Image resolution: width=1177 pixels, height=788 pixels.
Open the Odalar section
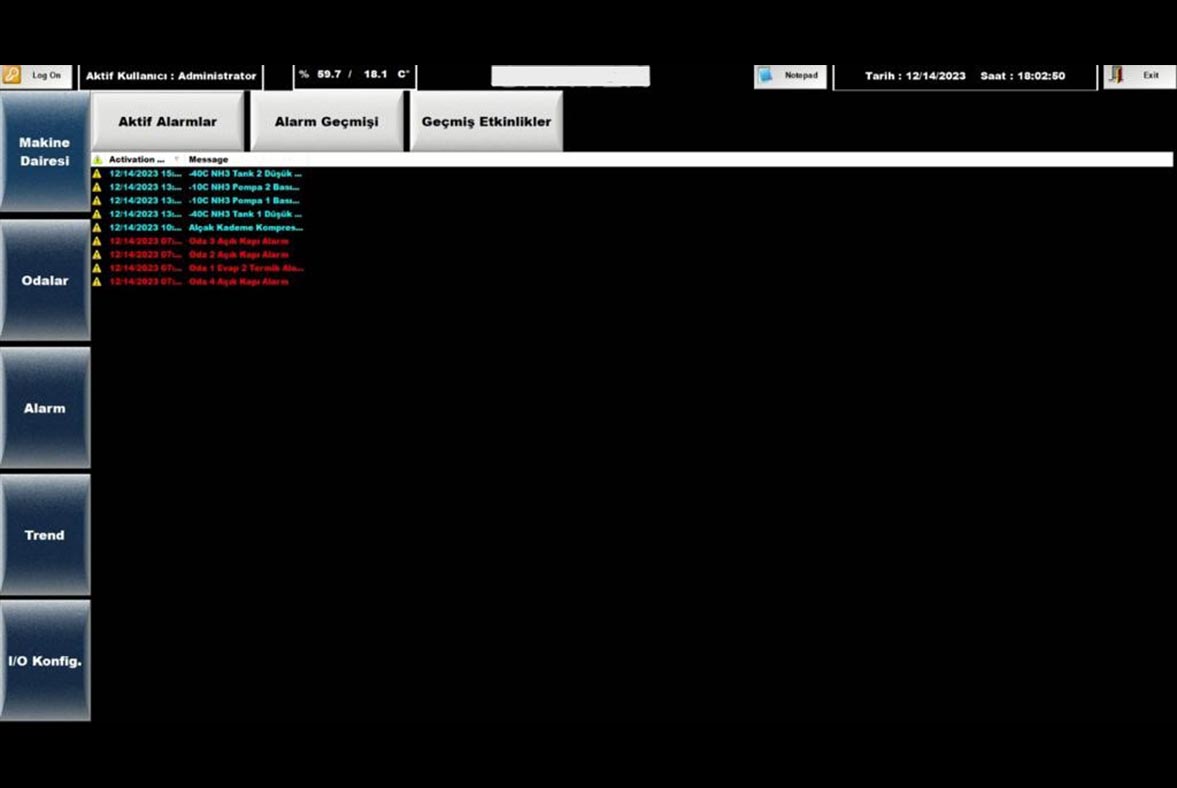[x=45, y=281]
